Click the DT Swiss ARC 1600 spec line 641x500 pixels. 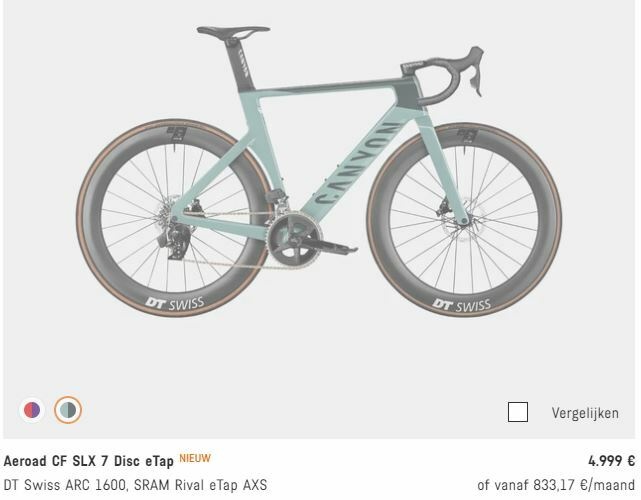(135, 485)
